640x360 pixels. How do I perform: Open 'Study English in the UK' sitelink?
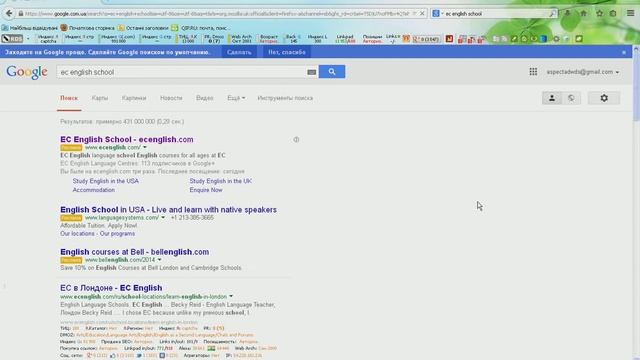(x=221, y=181)
